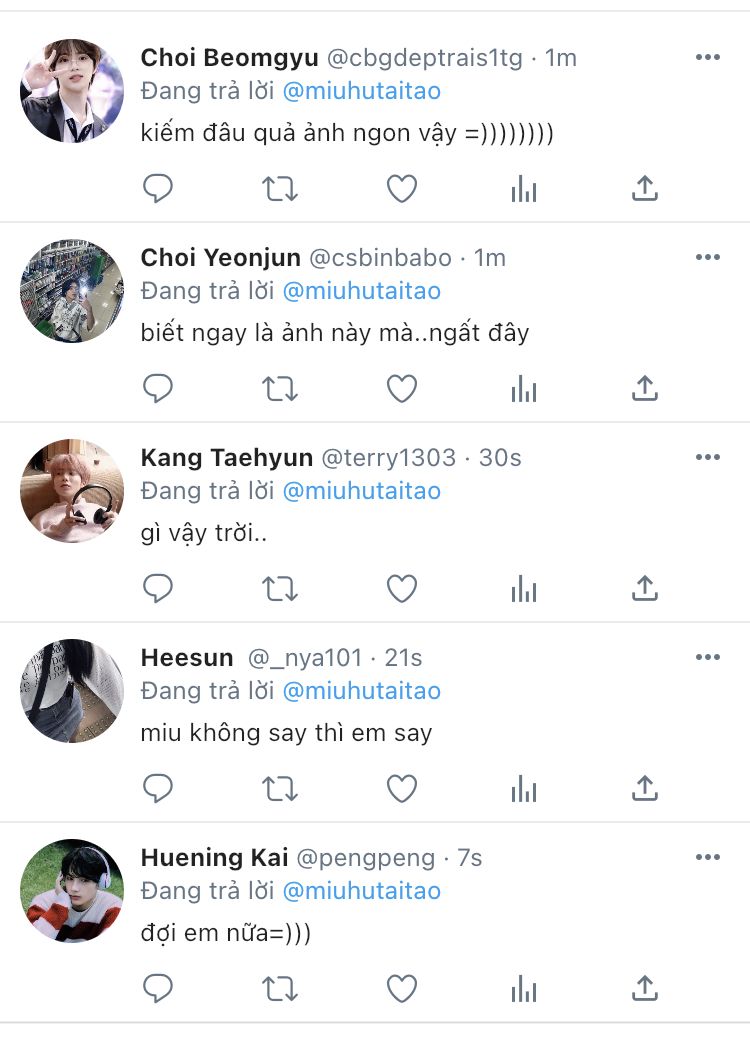
Task: Open more options menu on Heesun's tweet
Action: (708, 658)
